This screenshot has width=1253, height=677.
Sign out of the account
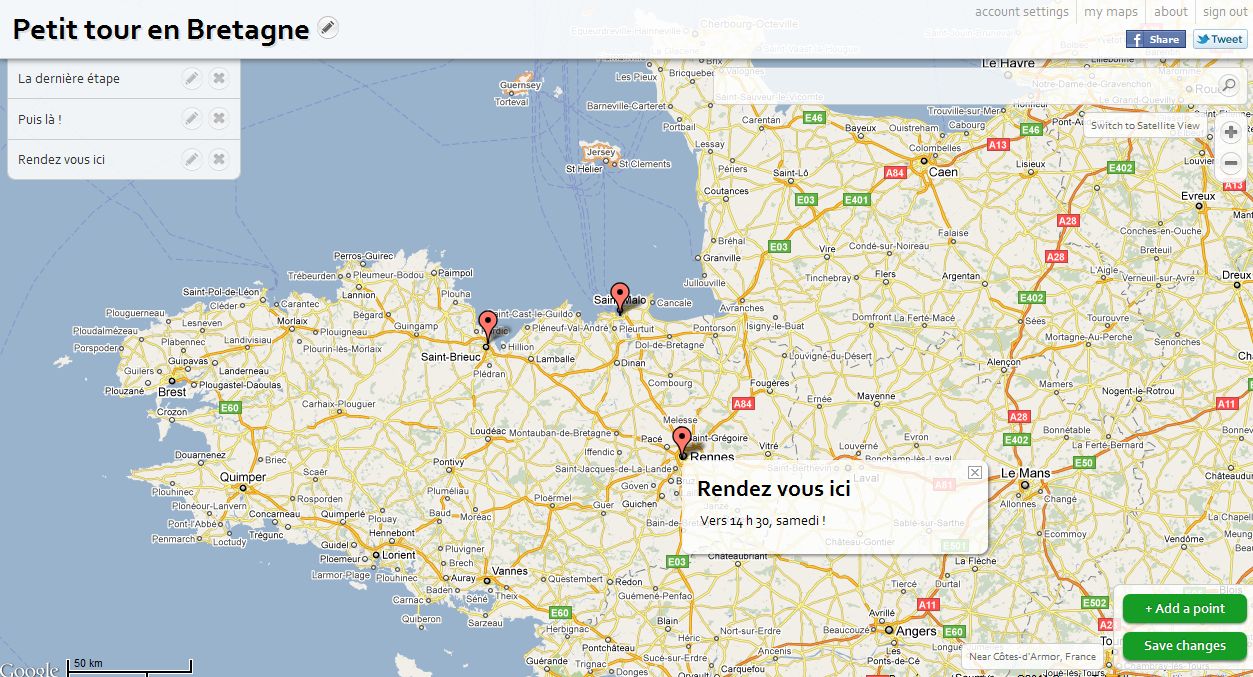[1224, 11]
